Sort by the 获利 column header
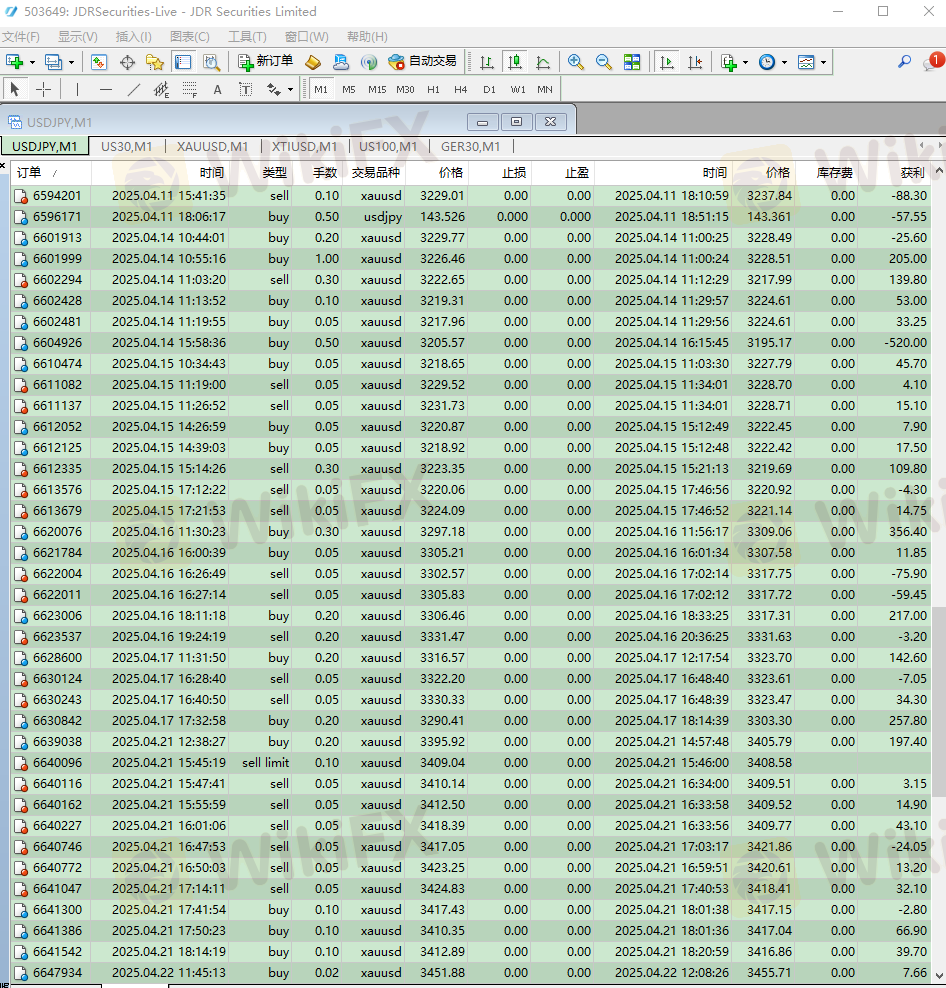 click(912, 172)
